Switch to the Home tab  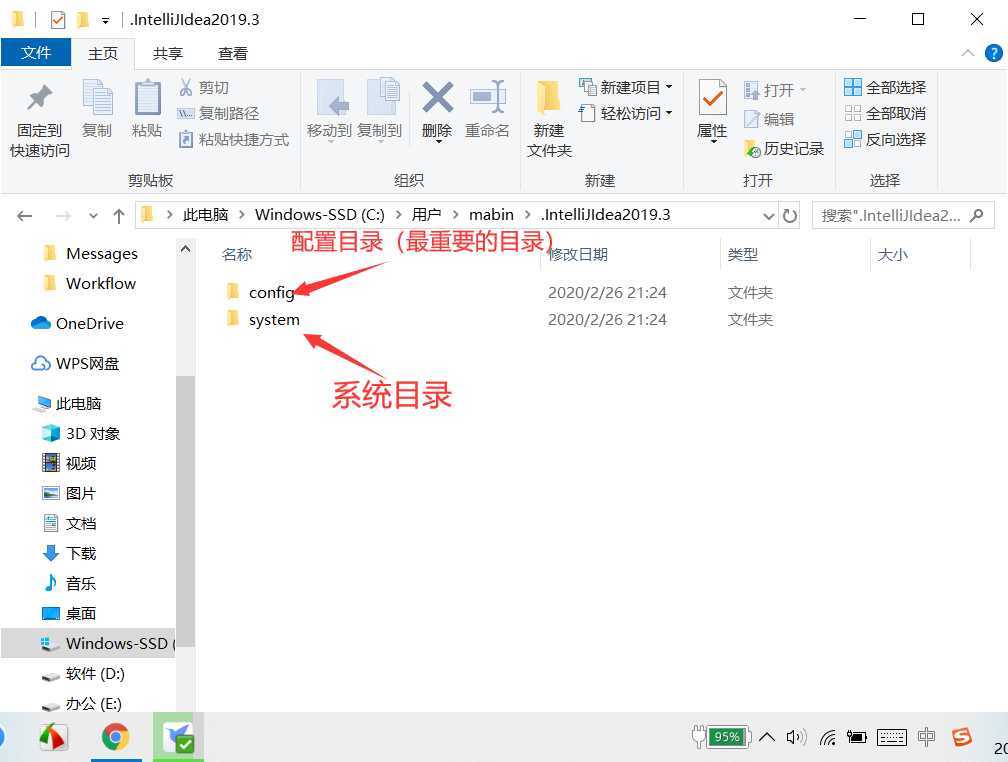pos(103,53)
